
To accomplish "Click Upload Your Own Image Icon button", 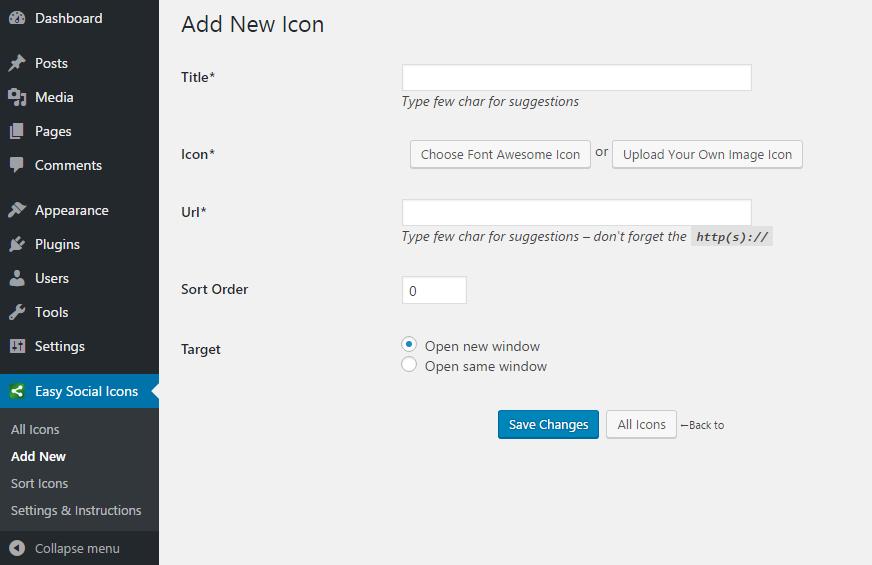I will 707,154.
